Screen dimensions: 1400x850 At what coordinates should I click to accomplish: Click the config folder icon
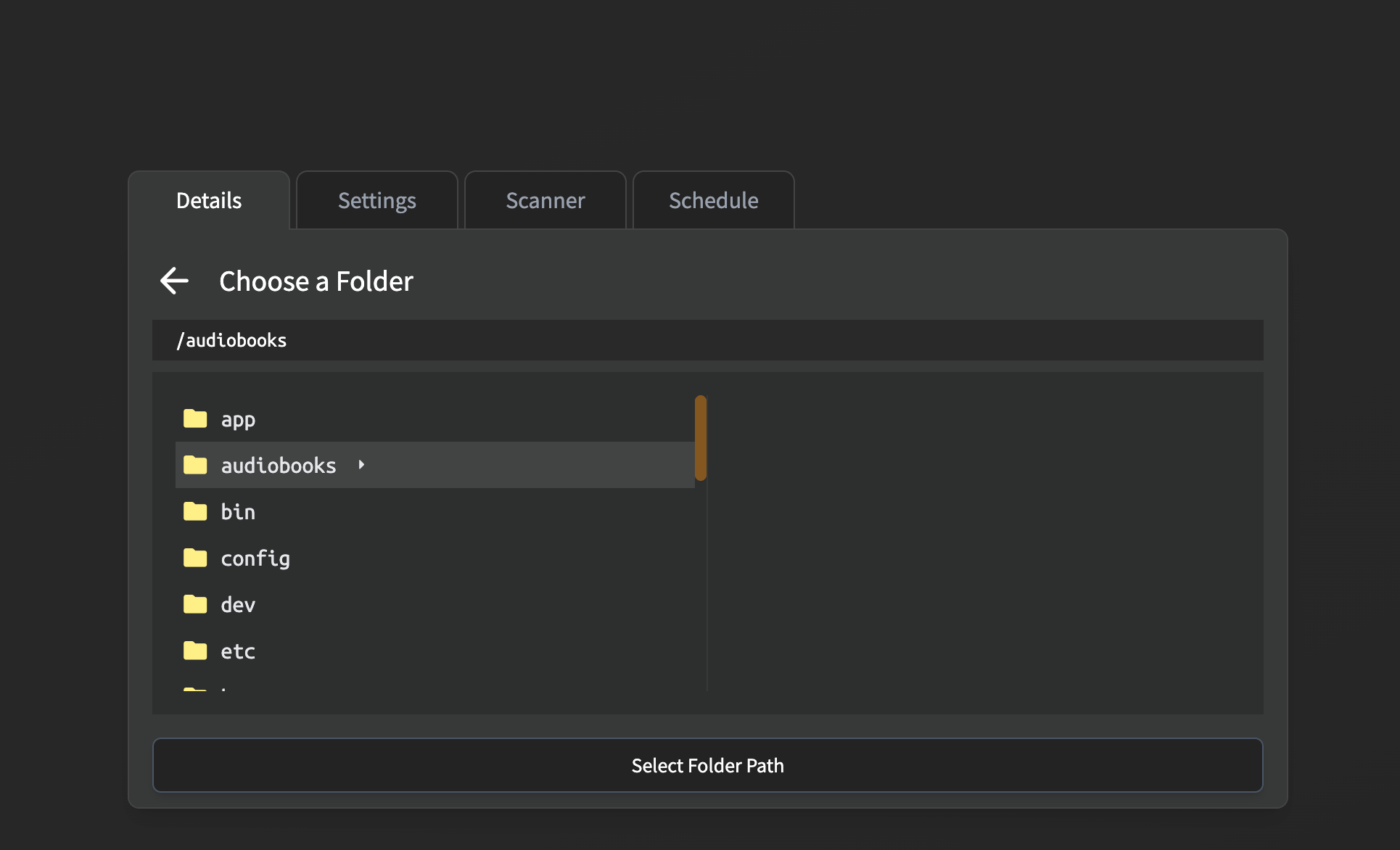coord(195,558)
